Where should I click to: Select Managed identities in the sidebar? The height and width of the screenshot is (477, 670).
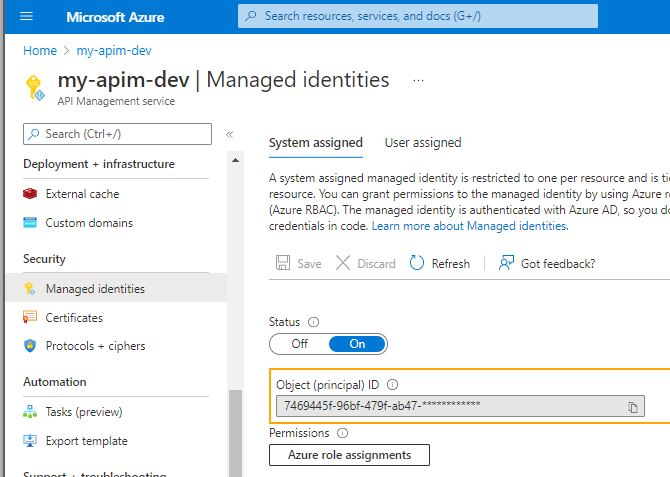click(x=116, y=289)
